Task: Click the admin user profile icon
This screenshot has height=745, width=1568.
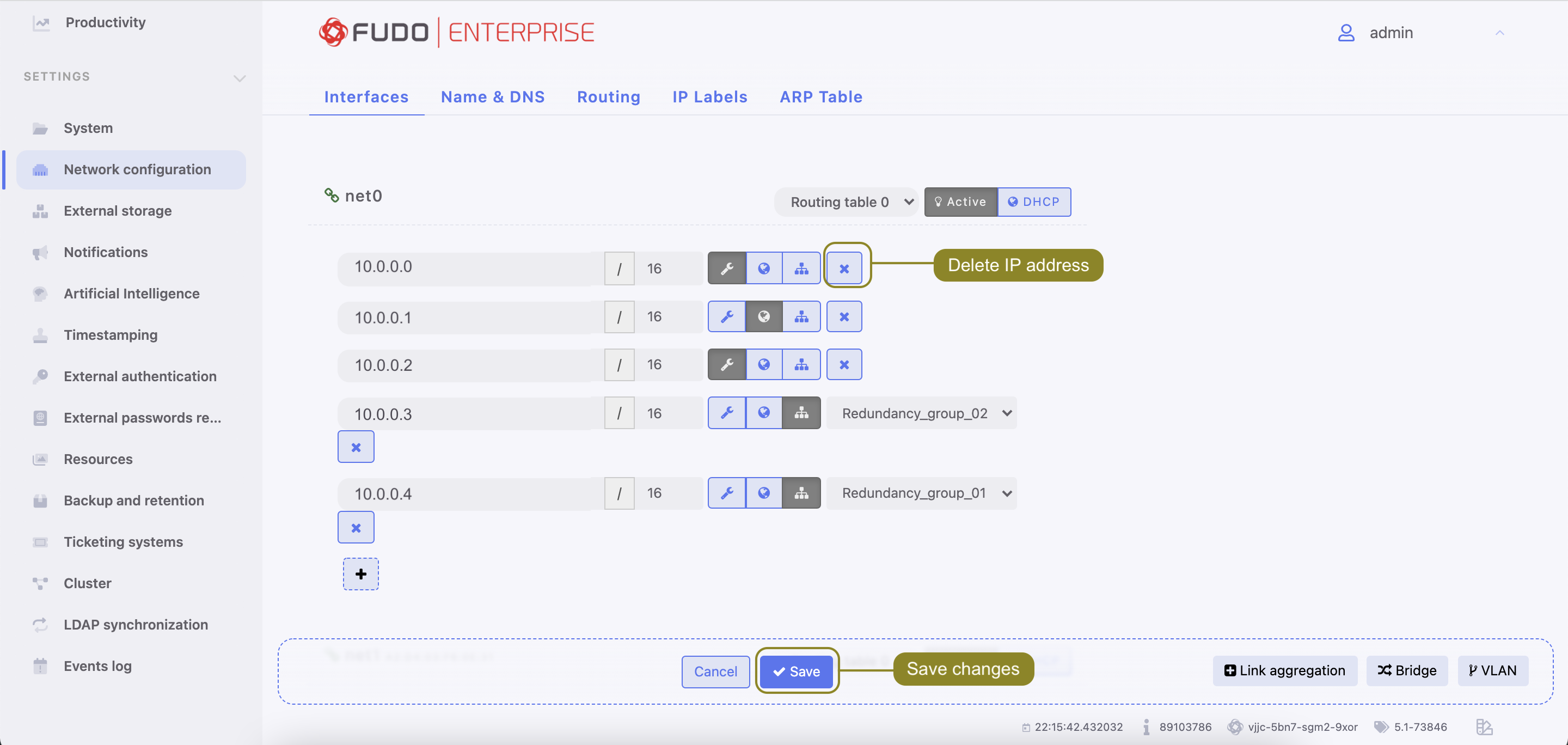Action: pos(1346,33)
